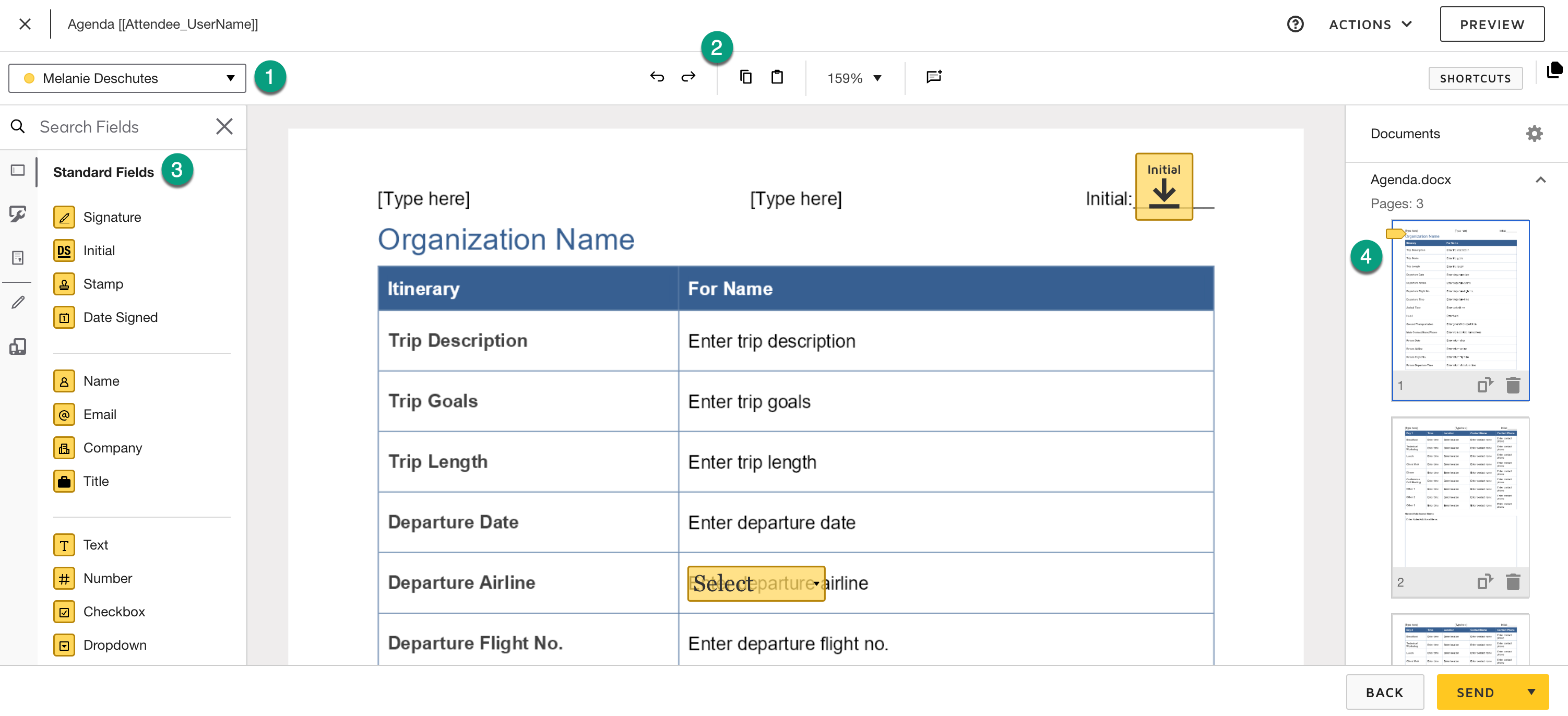The height and width of the screenshot is (716, 1568).
Task: Click the redo arrow in toolbar
Action: click(688, 77)
